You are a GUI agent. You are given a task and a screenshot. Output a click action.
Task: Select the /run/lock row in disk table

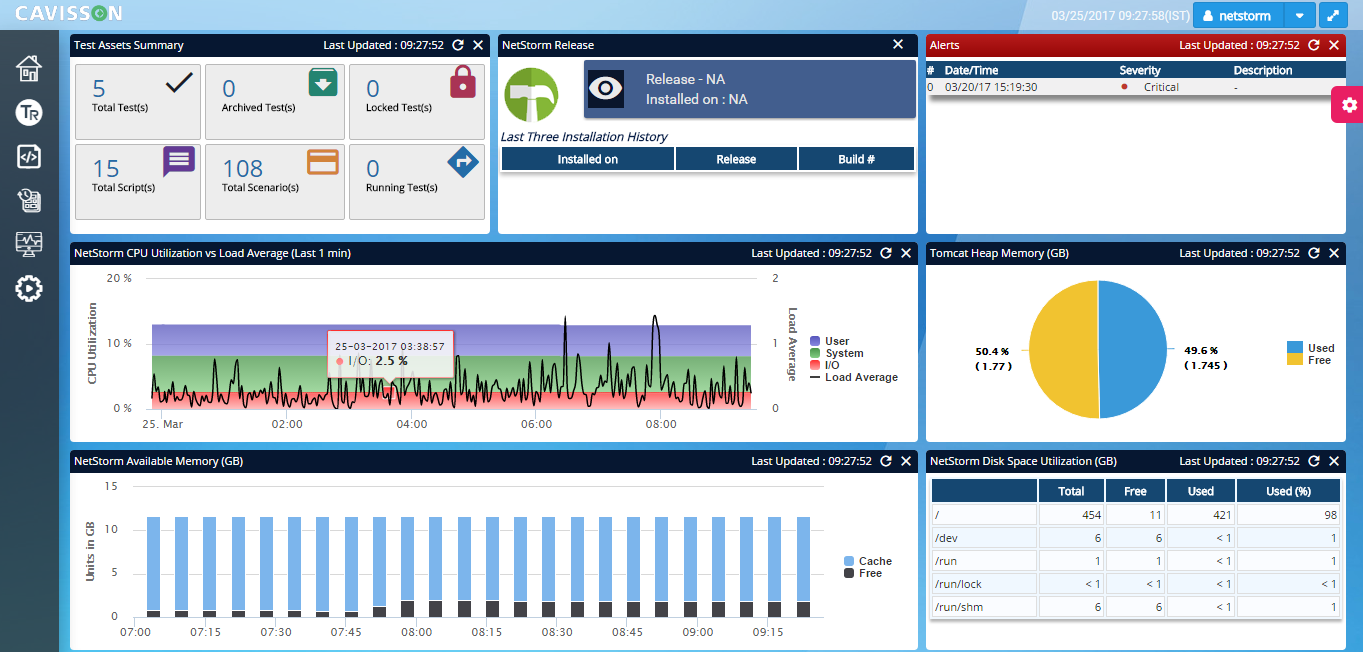[1136, 584]
